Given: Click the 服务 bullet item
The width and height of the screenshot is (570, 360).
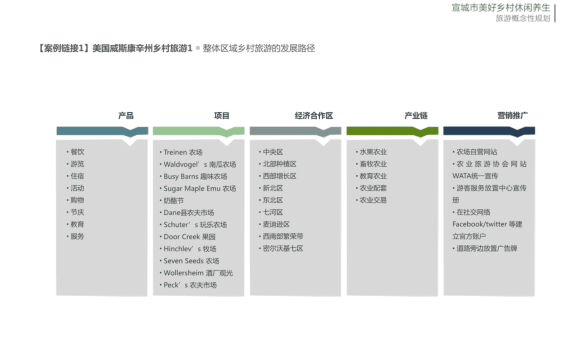Looking at the screenshot, I should pyautogui.click(x=77, y=236).
